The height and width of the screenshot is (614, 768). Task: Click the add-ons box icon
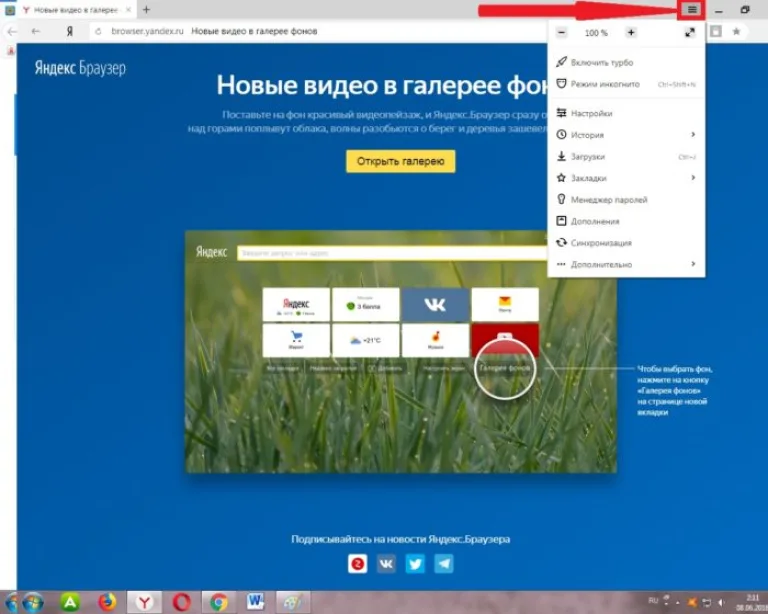coord(561,221)
